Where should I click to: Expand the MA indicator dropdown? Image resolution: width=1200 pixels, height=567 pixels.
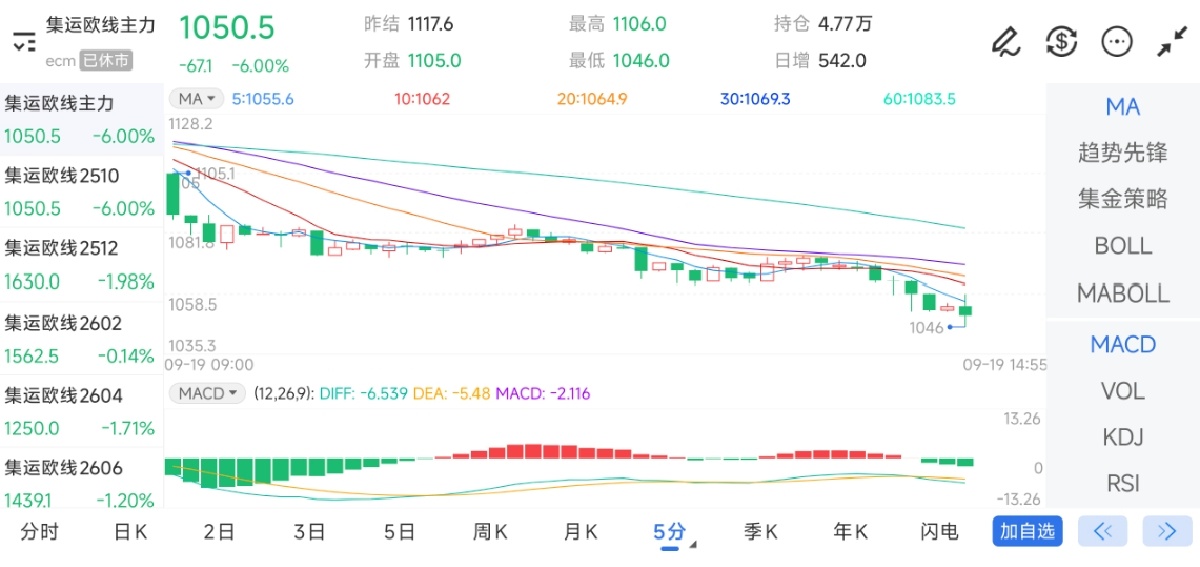(197, 98)
